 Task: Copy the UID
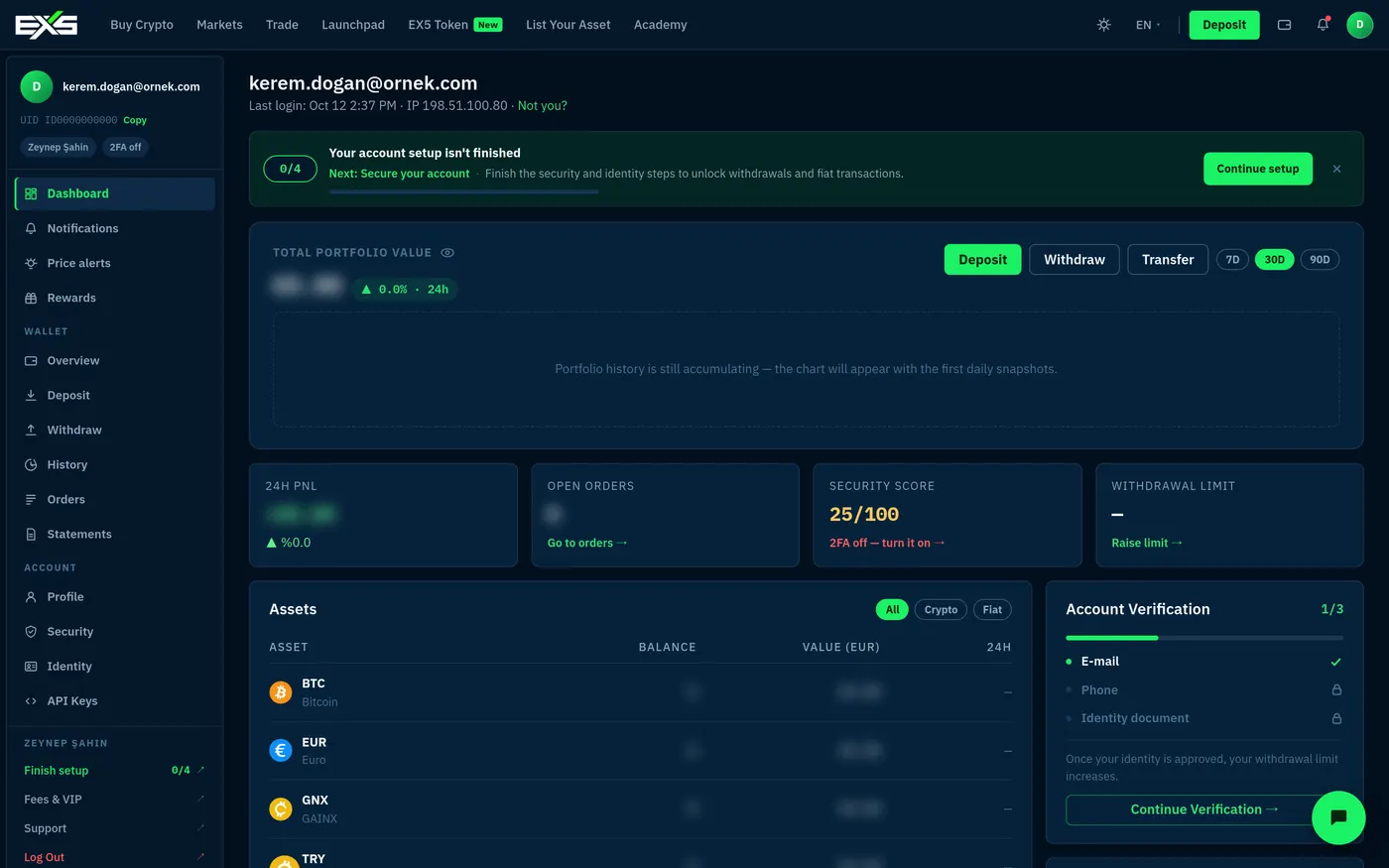click(x=135, y=120)
